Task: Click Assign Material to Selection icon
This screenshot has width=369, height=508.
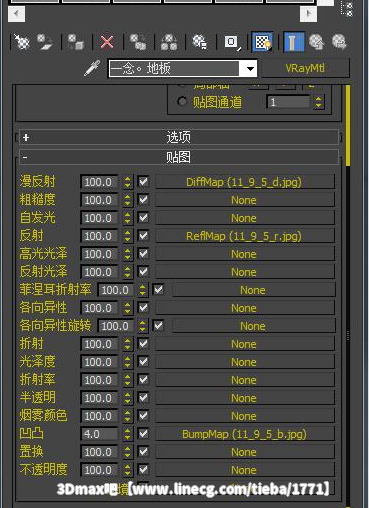Action: click(x=76, y=42)
